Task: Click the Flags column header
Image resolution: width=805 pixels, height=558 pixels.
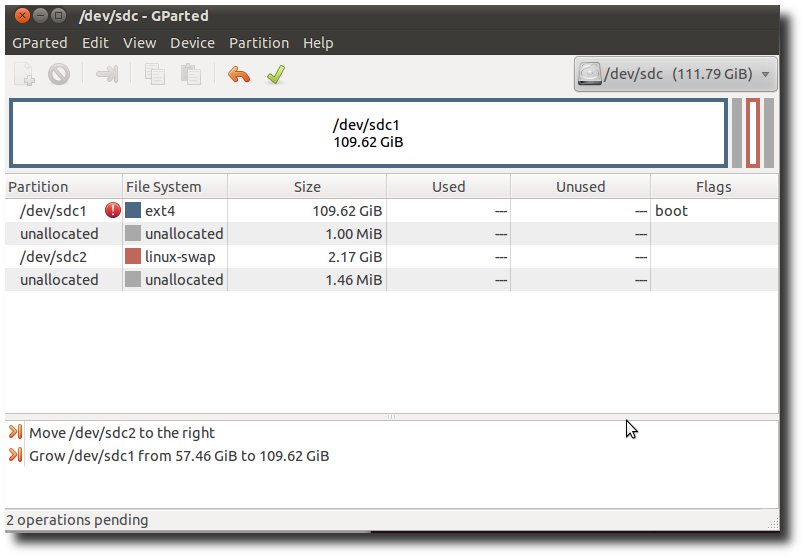Action: click(714, 186)
